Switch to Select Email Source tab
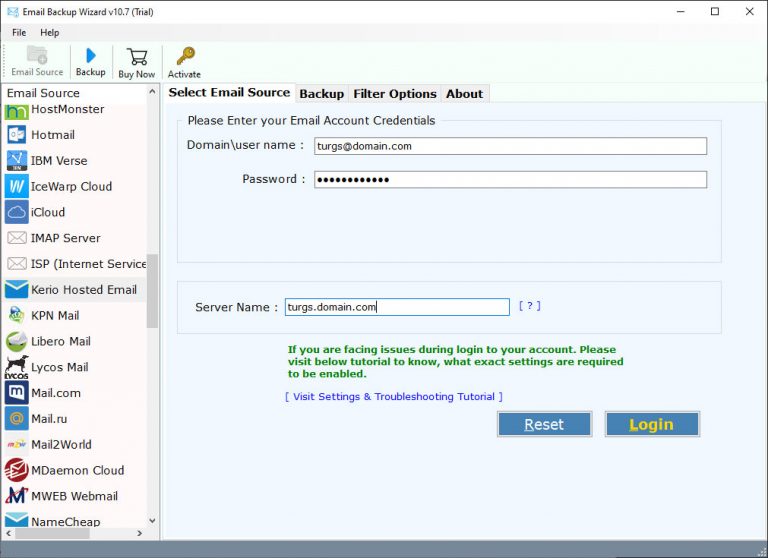This screenshot has width=768, height=558. tap(229, 93)
